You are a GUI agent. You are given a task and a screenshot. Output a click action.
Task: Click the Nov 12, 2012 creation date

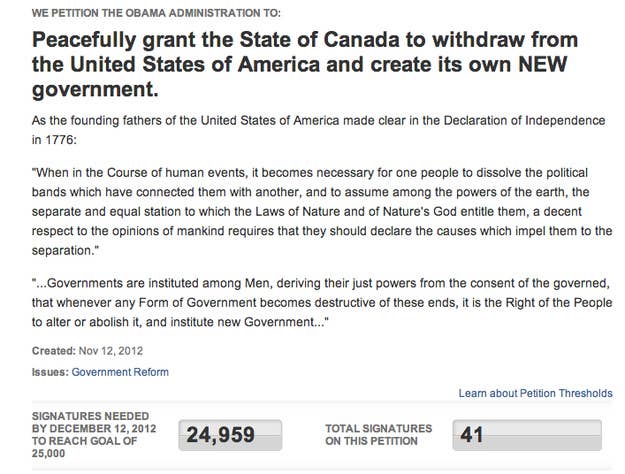click(x=111, y=351)
